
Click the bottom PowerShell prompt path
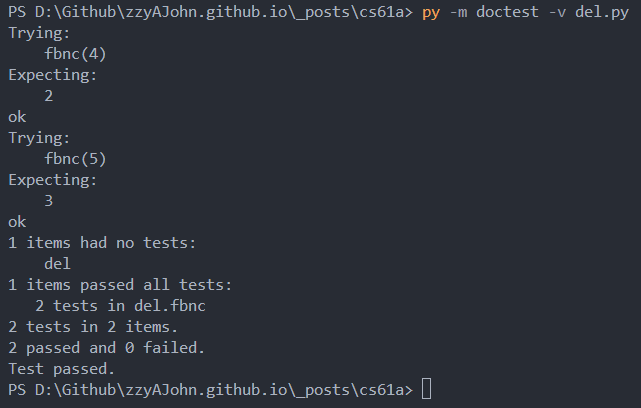(x=211, y=390)
